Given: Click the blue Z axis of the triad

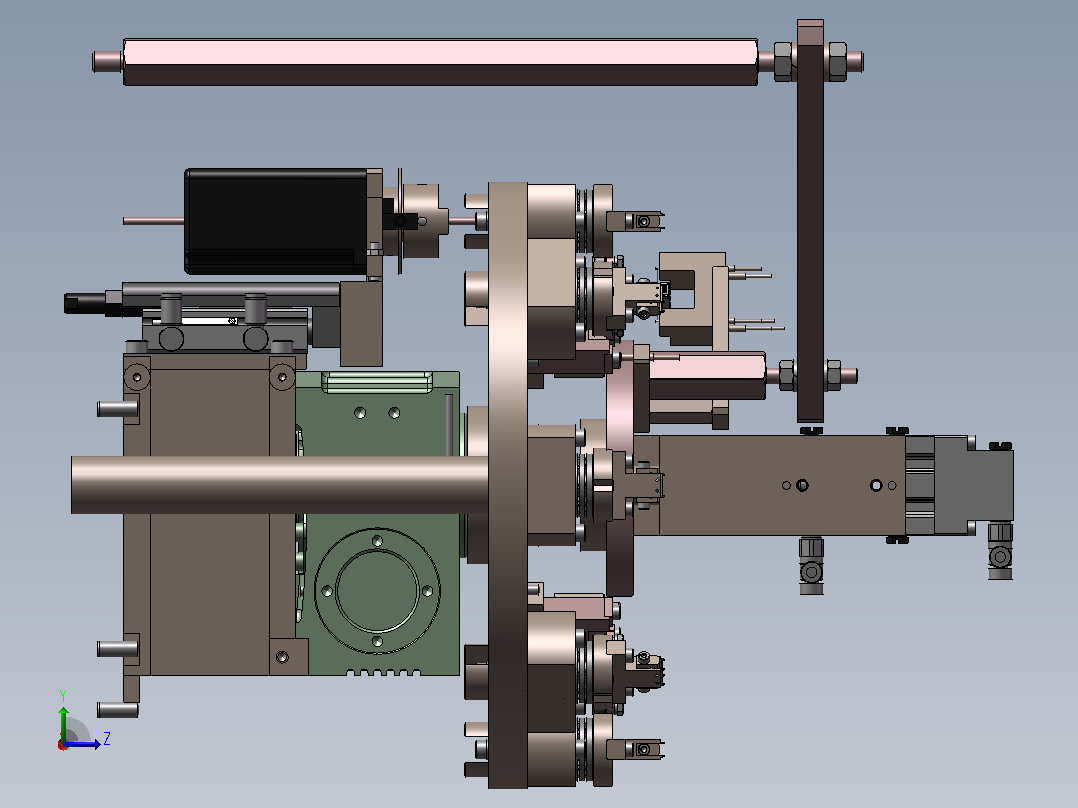Looking at the screenshot, I should point(82,744).
